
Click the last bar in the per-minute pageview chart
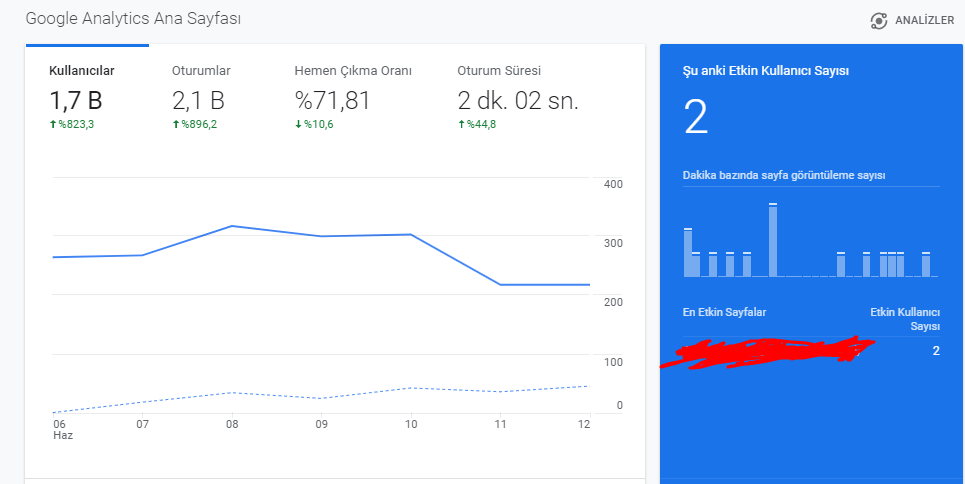[926, 265]
